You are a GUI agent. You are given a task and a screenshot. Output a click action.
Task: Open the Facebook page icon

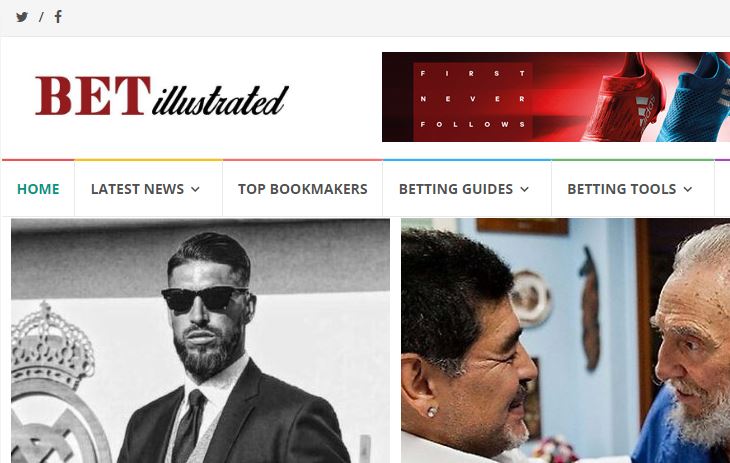tap(58, 17)
